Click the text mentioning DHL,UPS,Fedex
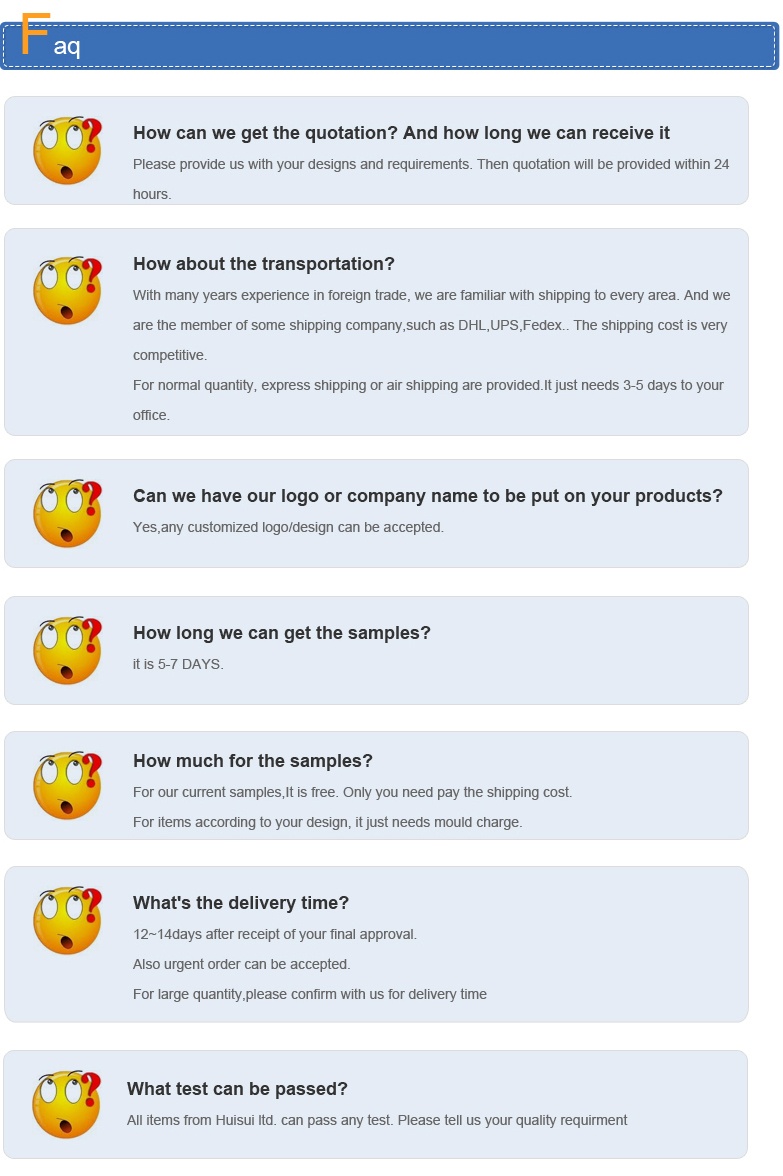The height and width of the screenshot is (1176, 783). click(430, 326)
